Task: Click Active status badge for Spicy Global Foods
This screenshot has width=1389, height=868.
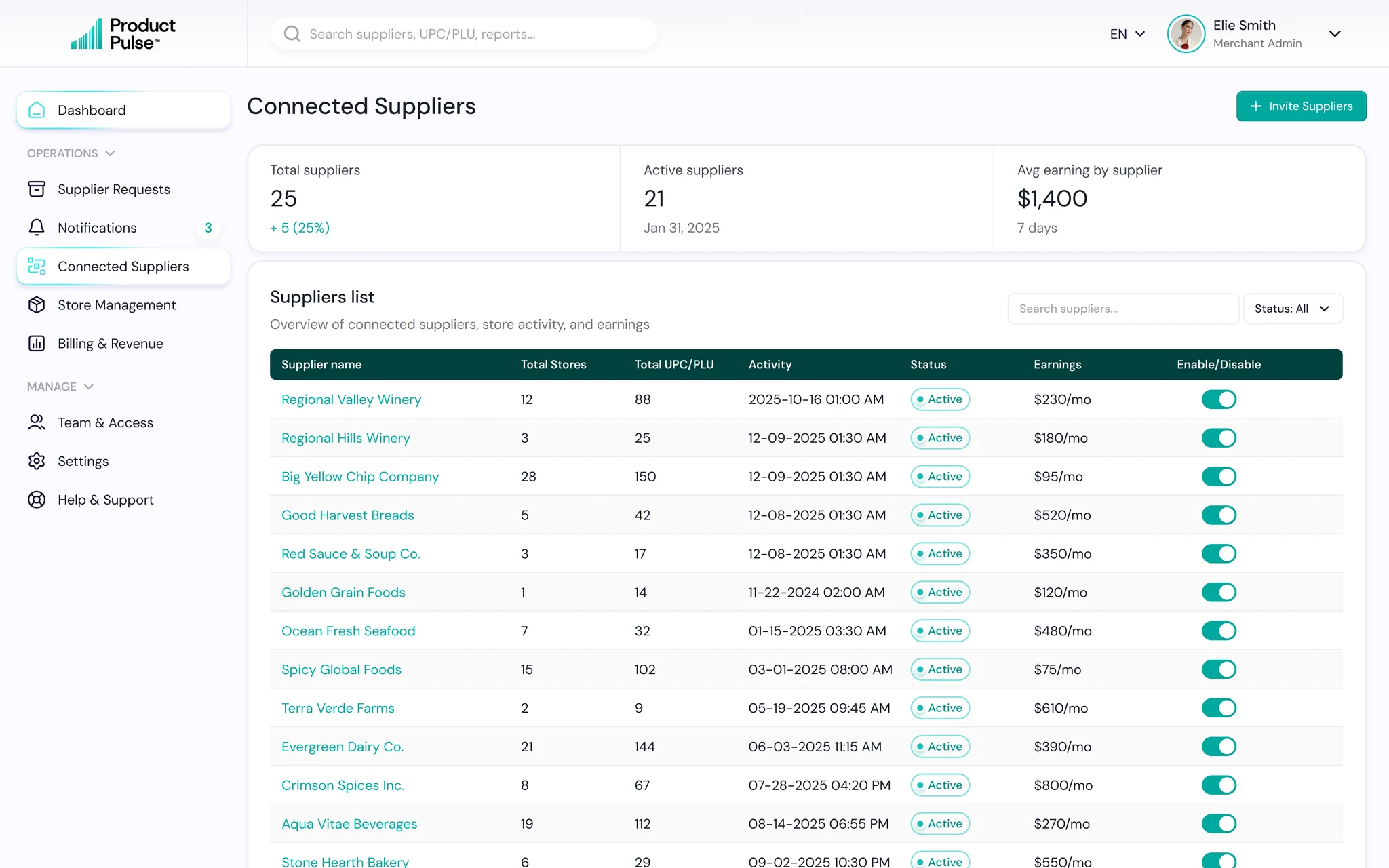Action: (x=940, y=670)
